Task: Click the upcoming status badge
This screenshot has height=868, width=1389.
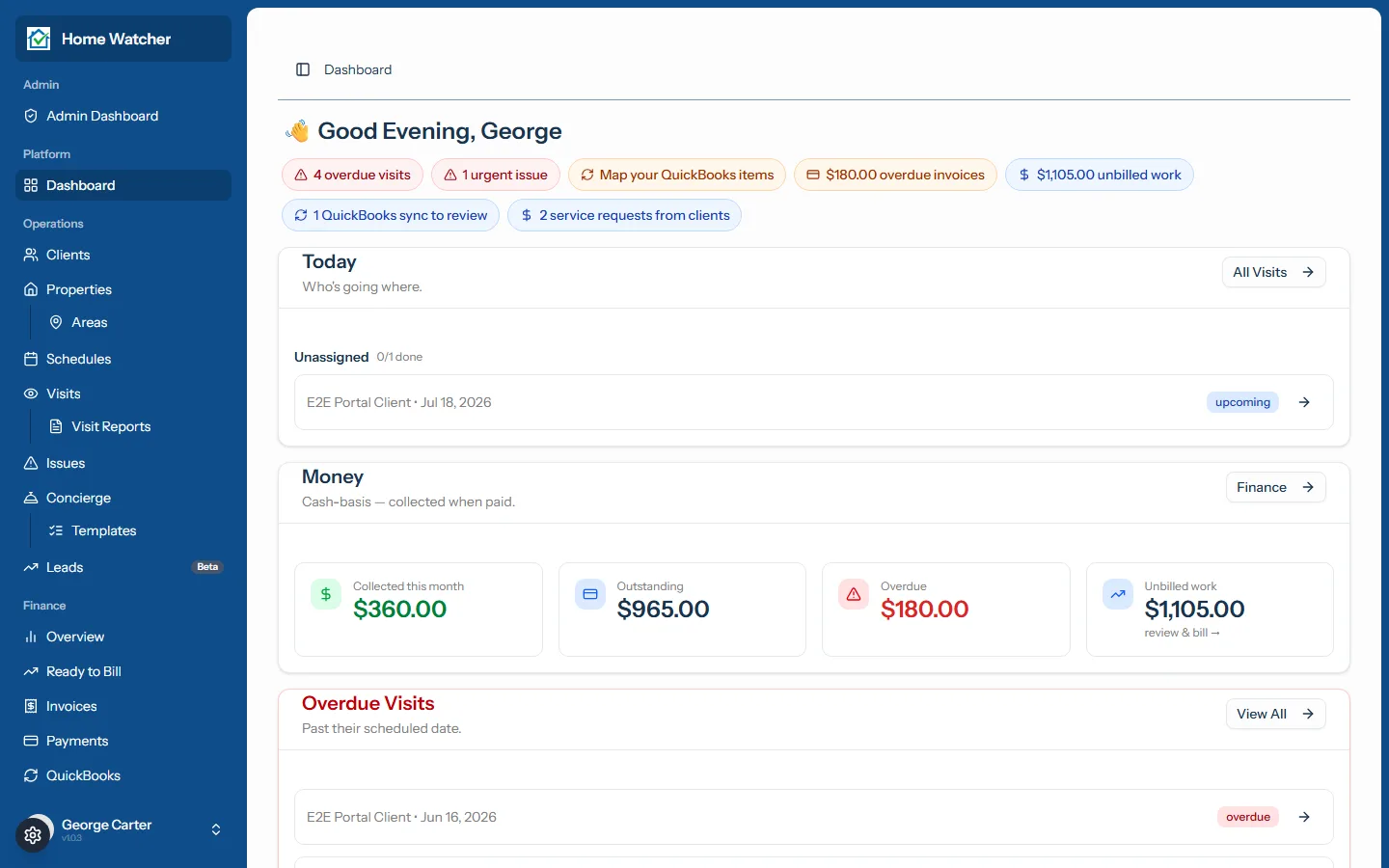Action: [1242, 402]
